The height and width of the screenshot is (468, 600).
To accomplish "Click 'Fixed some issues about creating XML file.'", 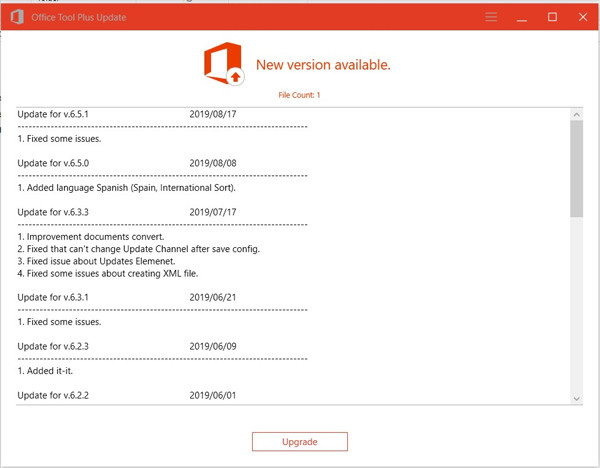I will tap(108, 273).
